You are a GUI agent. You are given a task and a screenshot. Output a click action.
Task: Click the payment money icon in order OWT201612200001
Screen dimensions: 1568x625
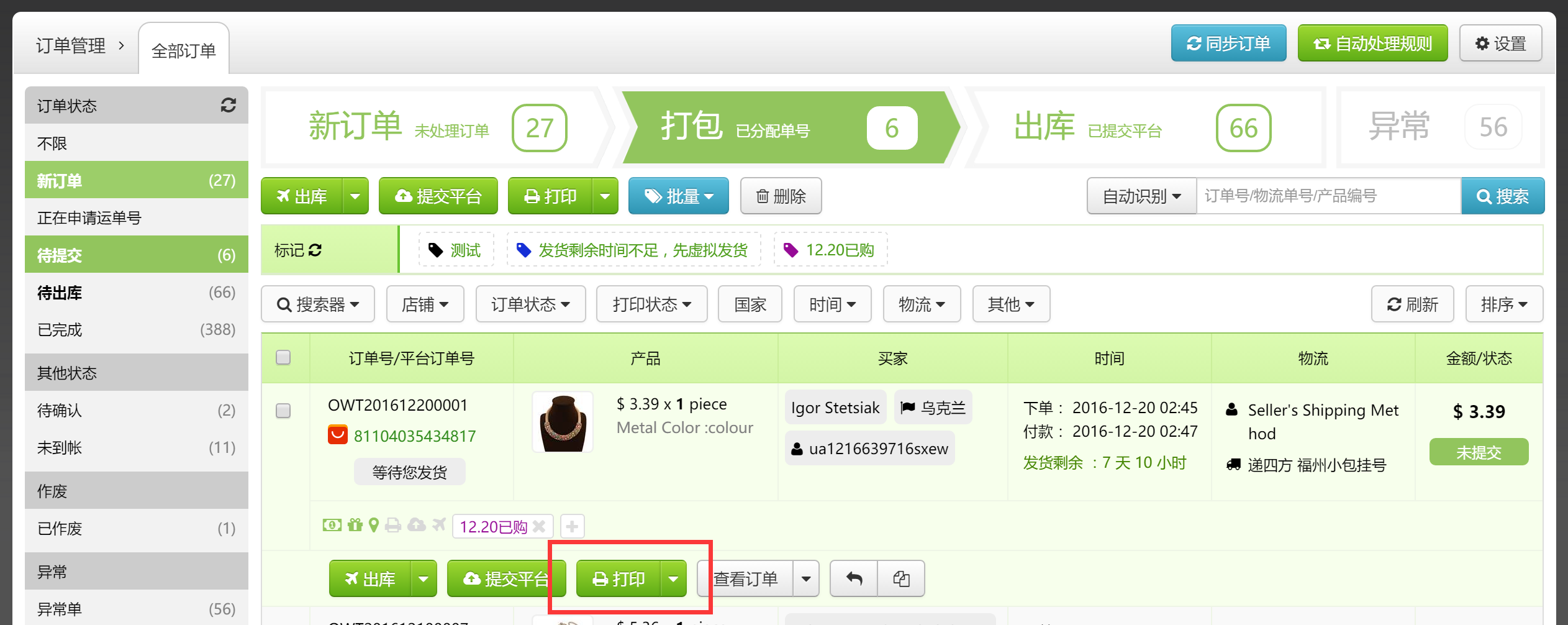332,526
